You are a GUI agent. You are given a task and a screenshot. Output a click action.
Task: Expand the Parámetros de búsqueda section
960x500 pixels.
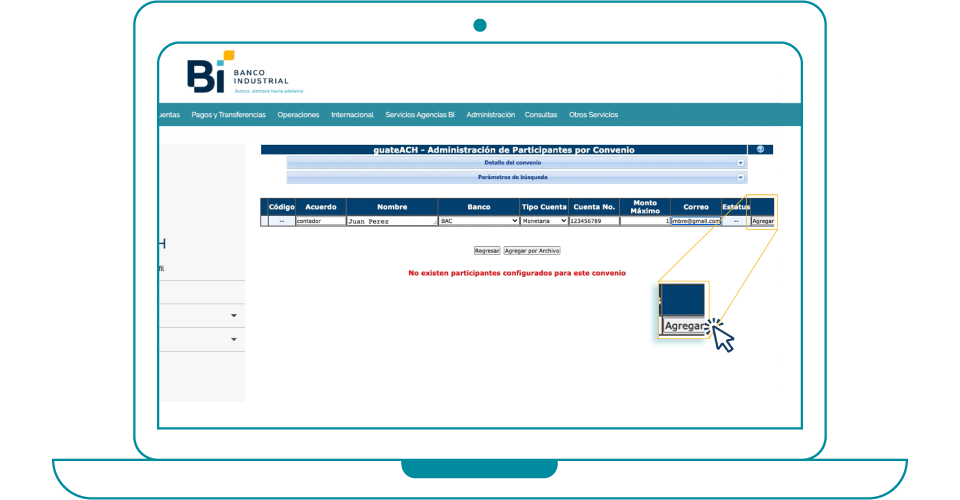741,177
